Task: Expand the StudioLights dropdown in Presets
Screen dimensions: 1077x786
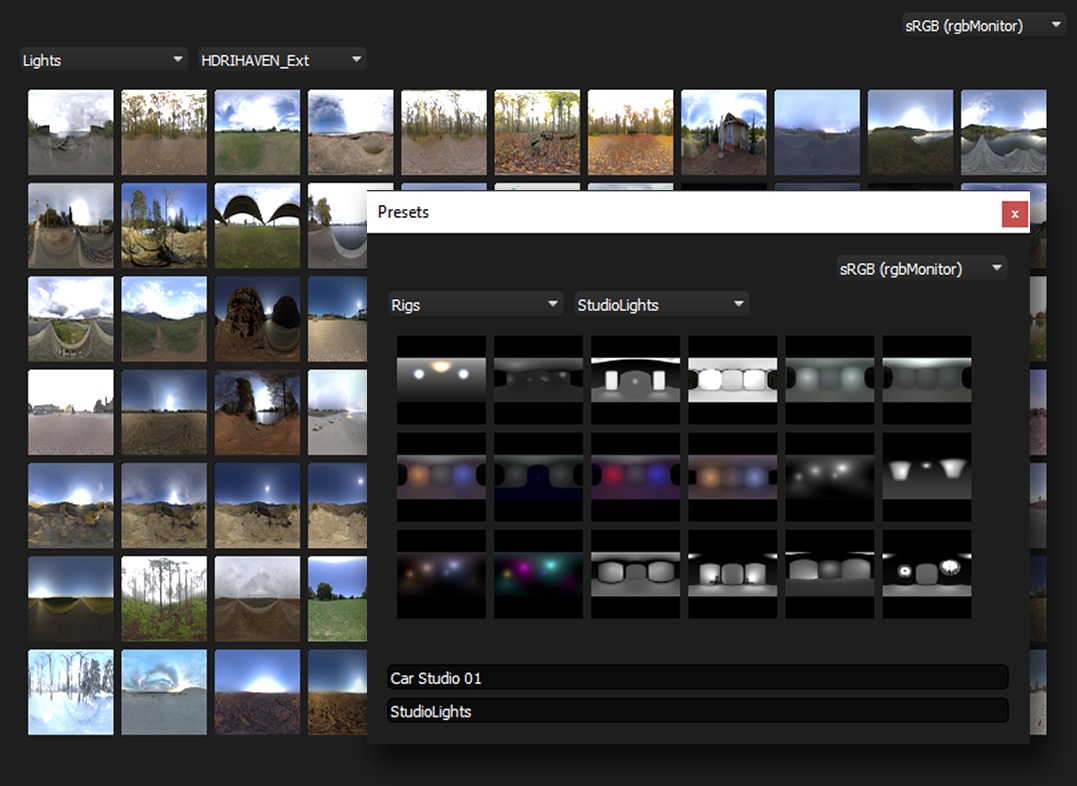Action: point(661,305)
